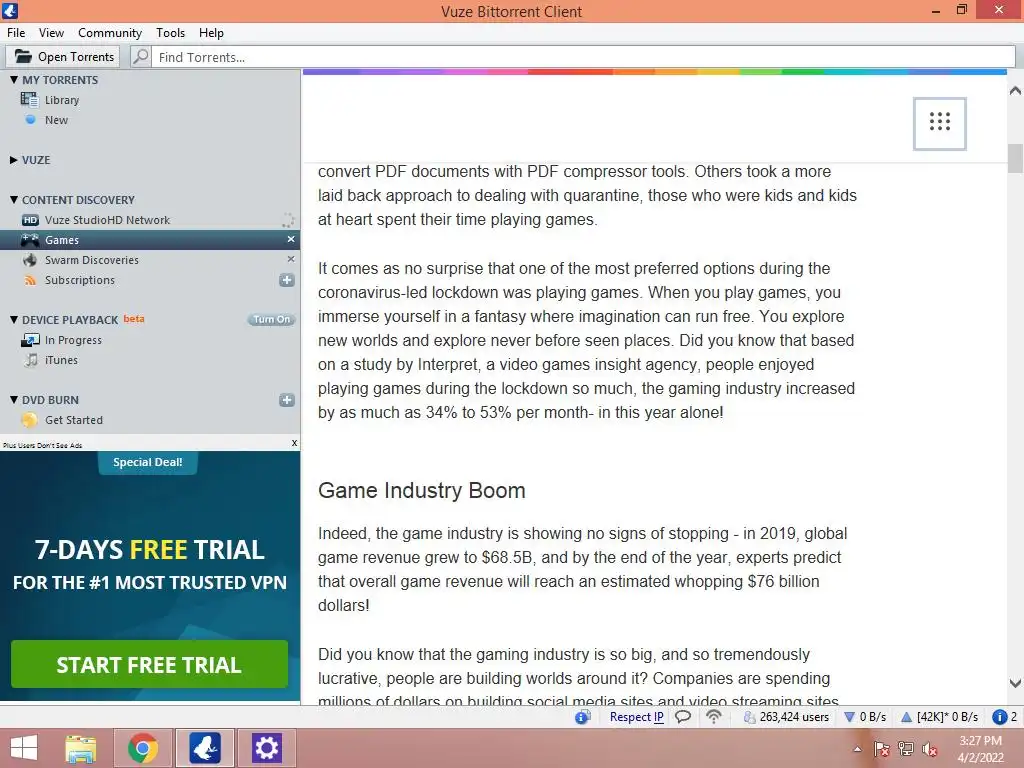1024x768 pixels.
Task: Show hidden system tray icons
Action: pyautogui.click(x=857, y=749)
